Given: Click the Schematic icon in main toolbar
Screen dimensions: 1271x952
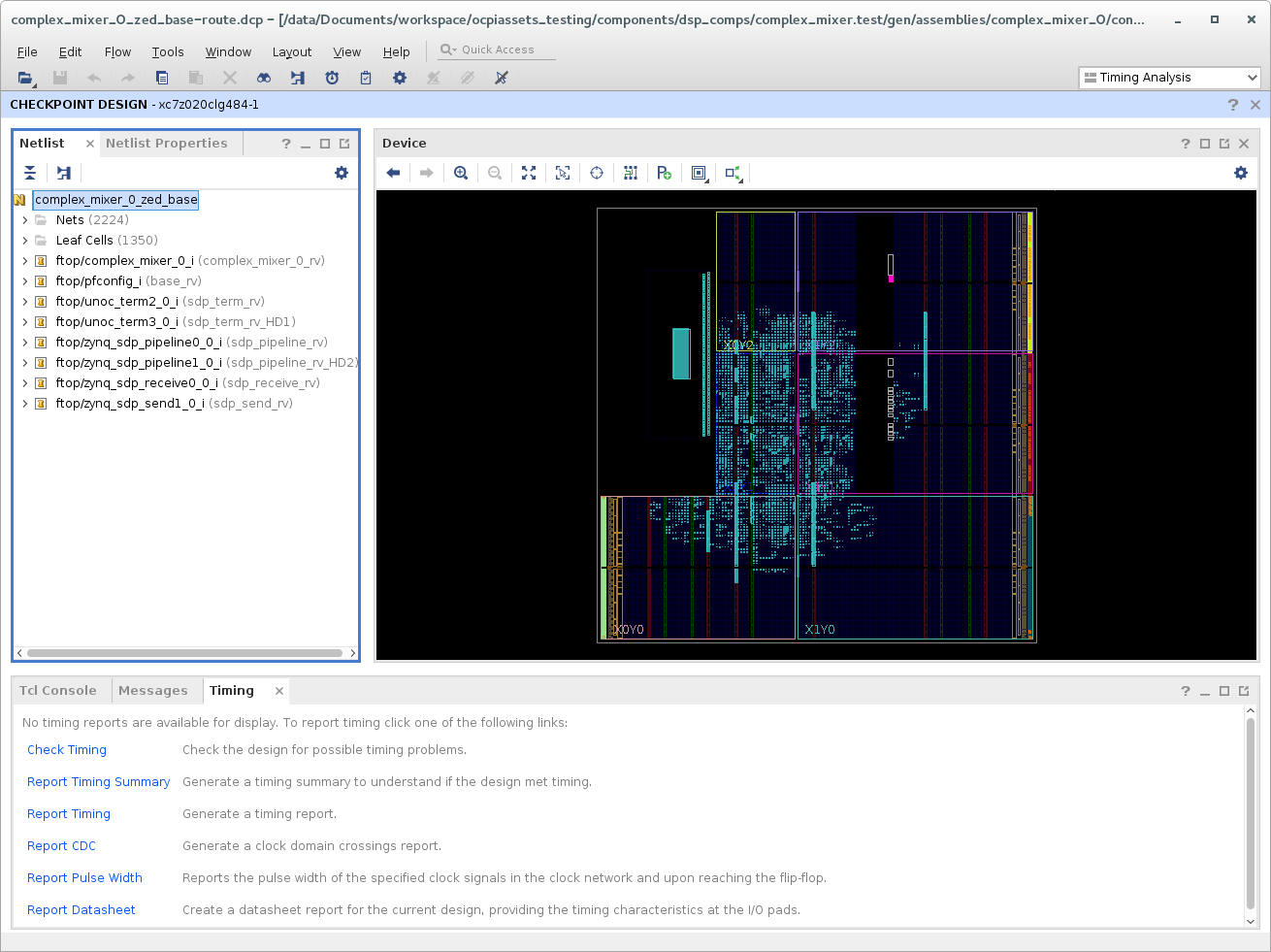Looking at the screenshot, I should pos(298,78).
